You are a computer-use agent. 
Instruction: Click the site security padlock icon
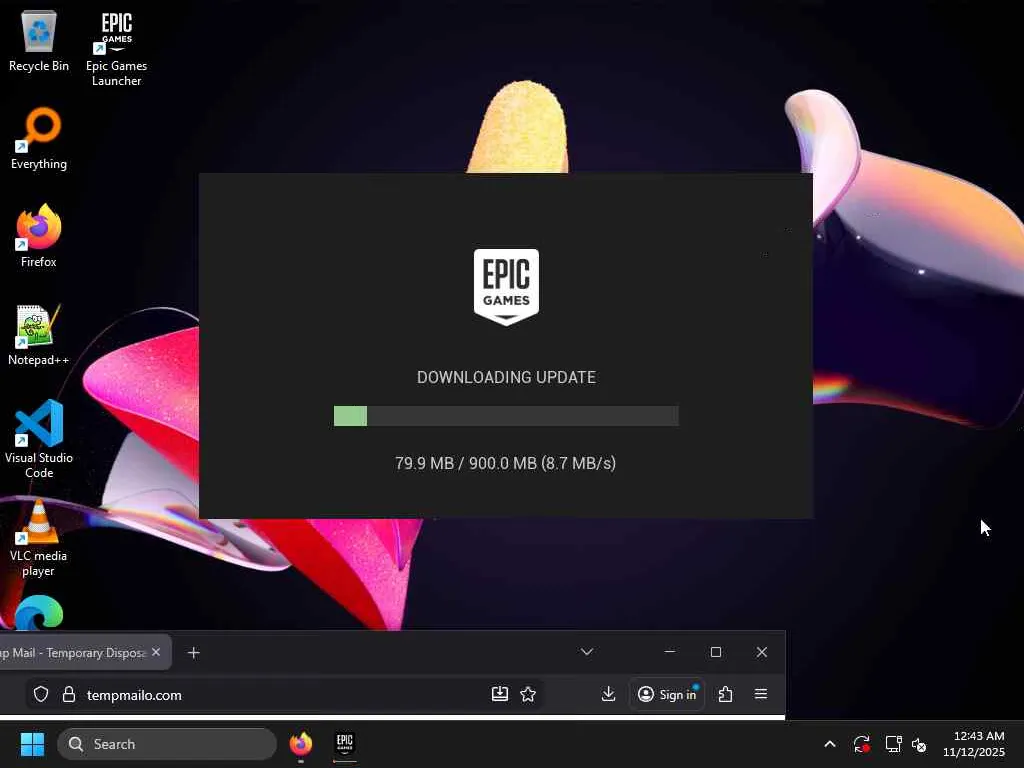coord(69,694)
